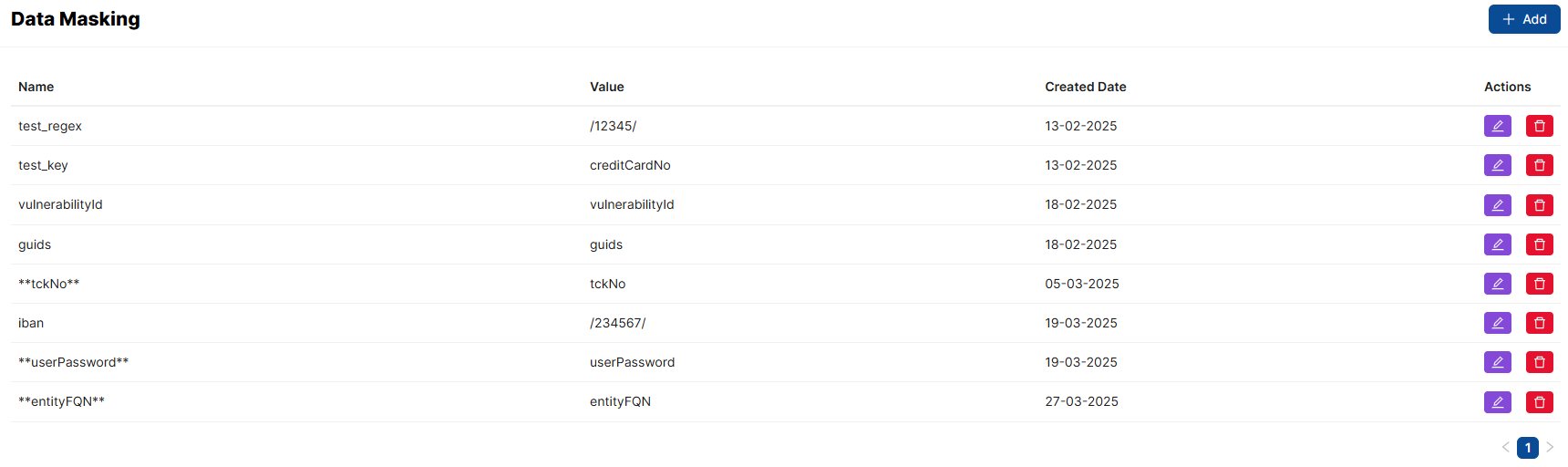The height and width of the screenshot is (467, 1568).
Task: Delete the **userPassword** row
Action: pyautogui.click(x=1539, y=362)
